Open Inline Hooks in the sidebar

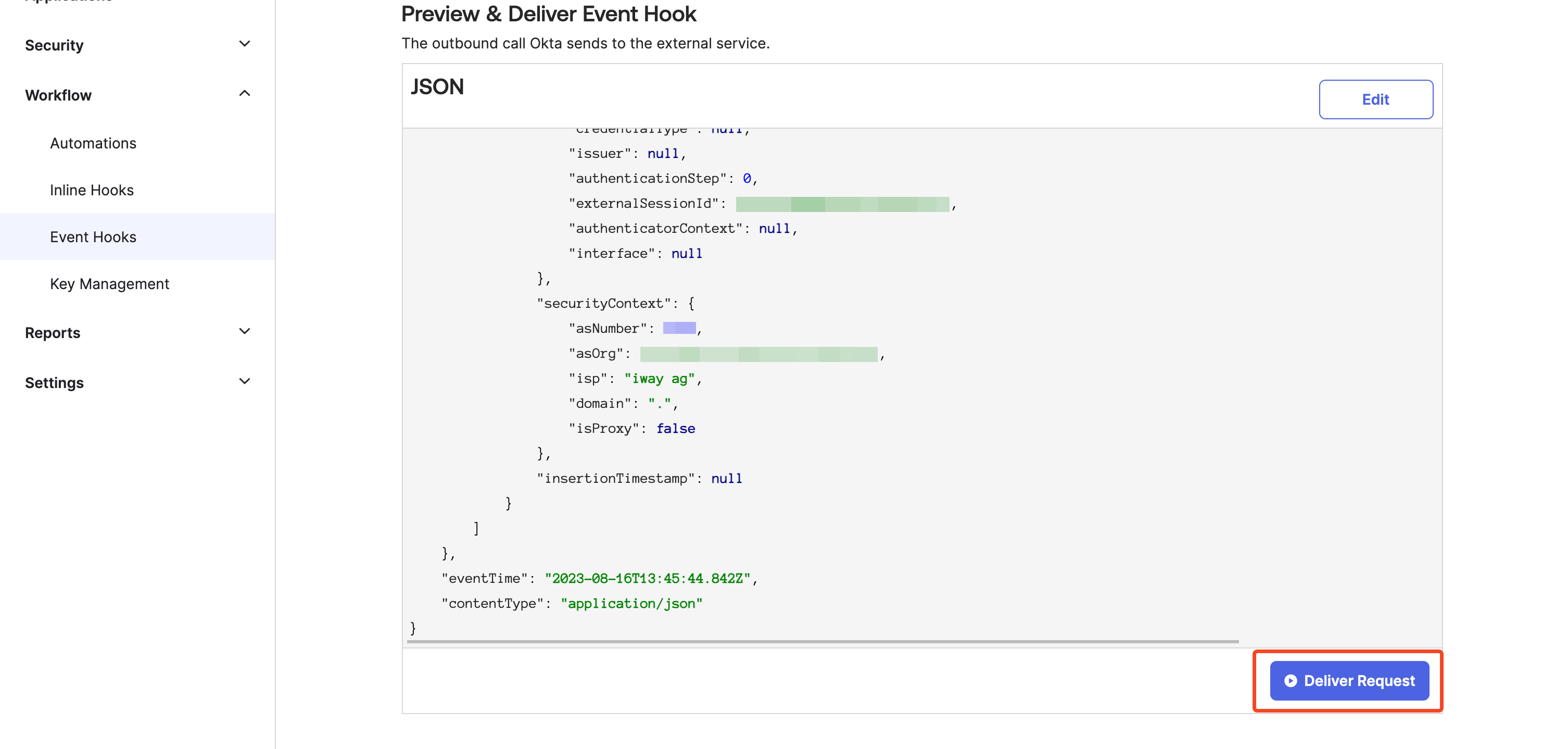click(92, 190)
